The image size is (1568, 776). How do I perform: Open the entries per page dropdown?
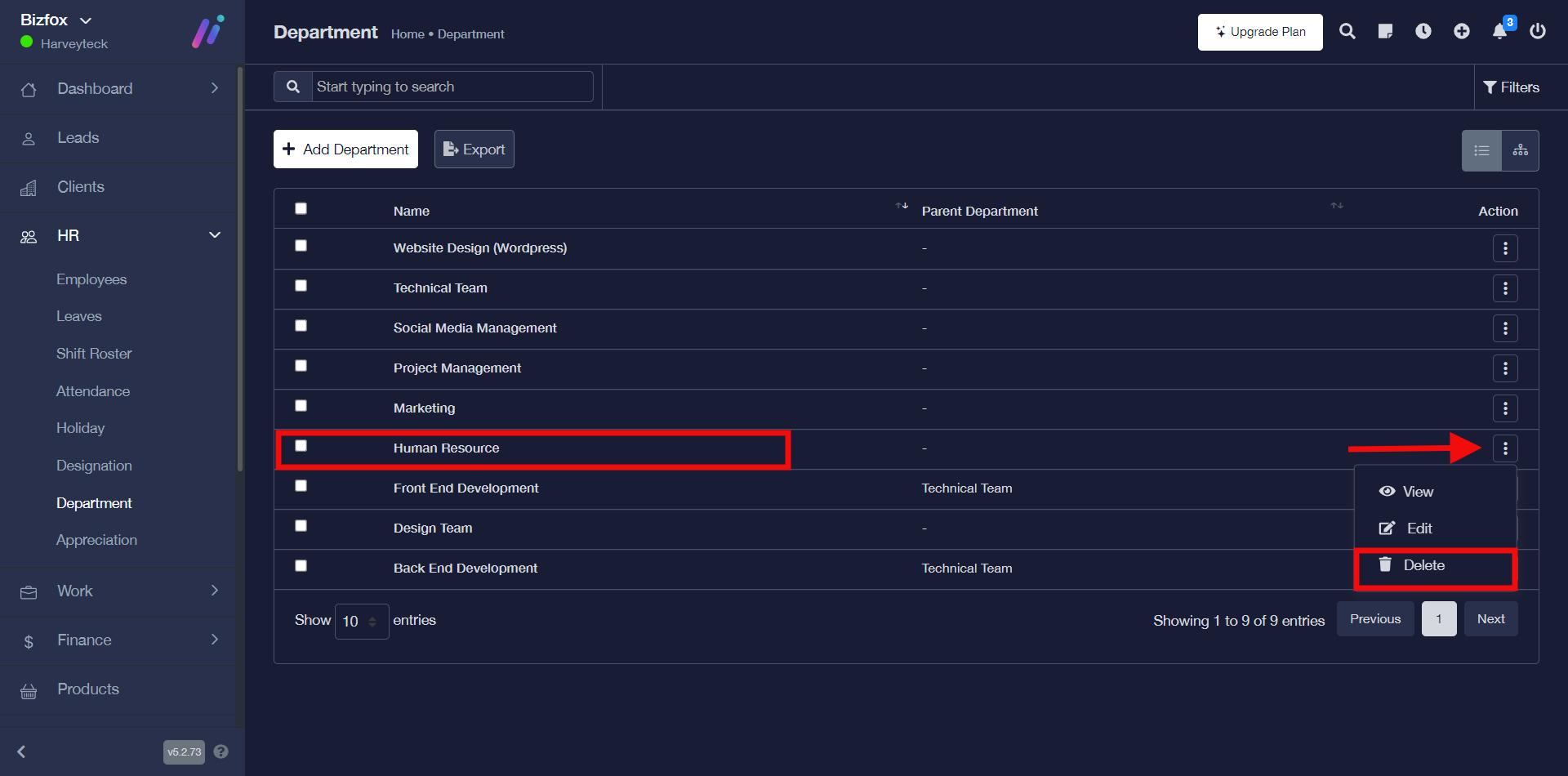click(361, 622)
